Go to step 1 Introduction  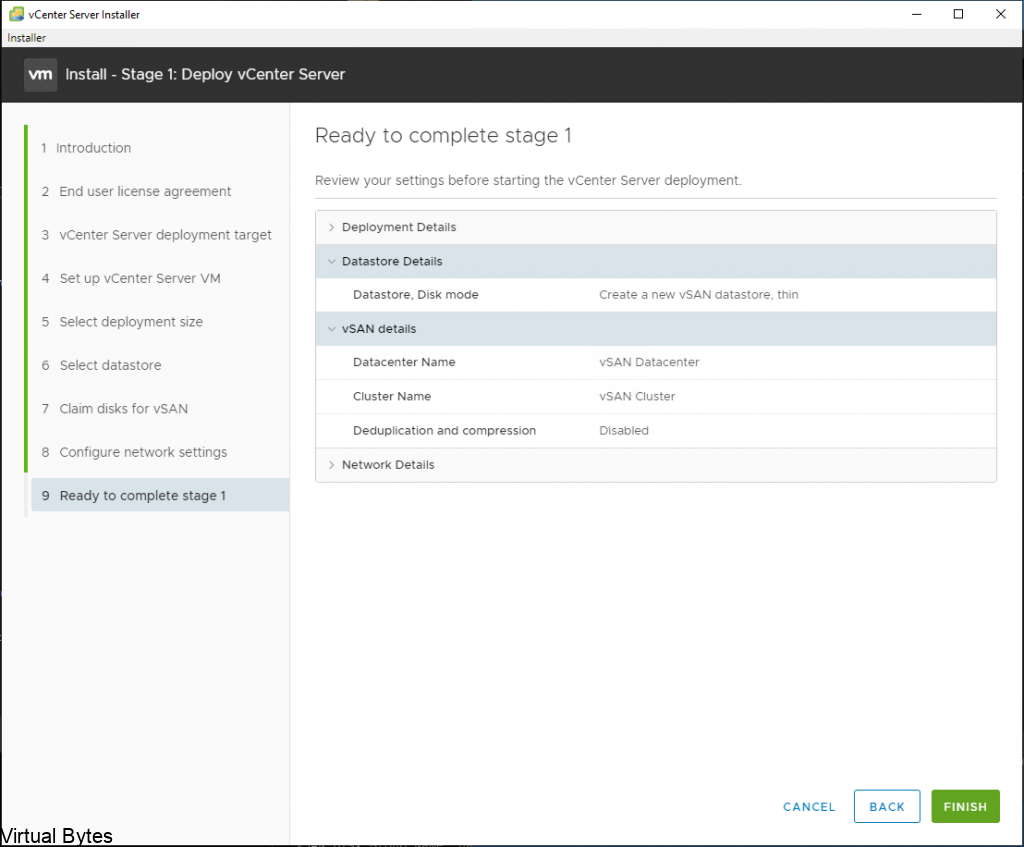pos(86,148)
